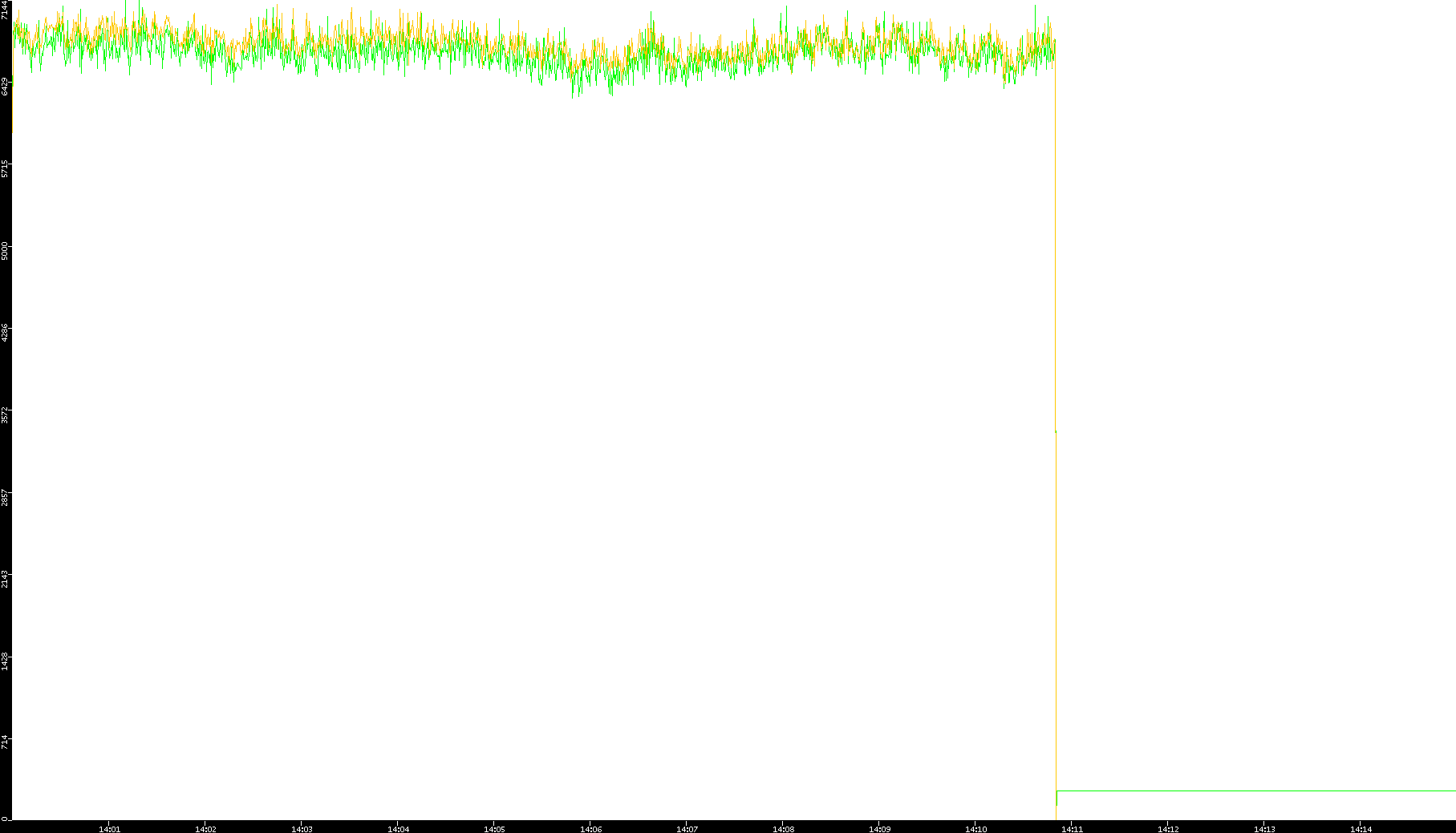Click the 5715 vertical axis label
The width and height of the screenshot is (1456, 833).
(x=6, y=168)
